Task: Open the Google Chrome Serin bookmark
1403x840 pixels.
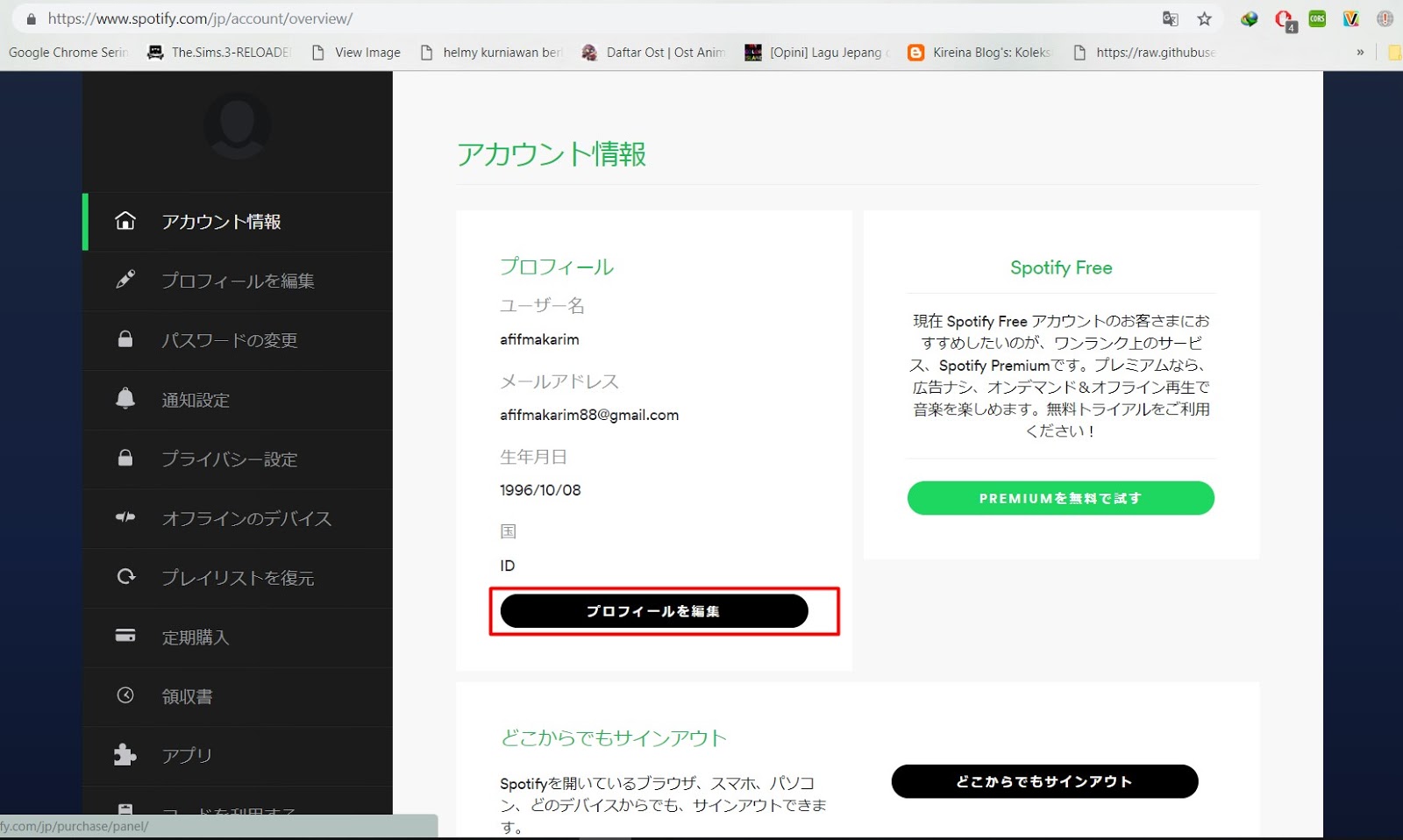Action: [68, 53]
